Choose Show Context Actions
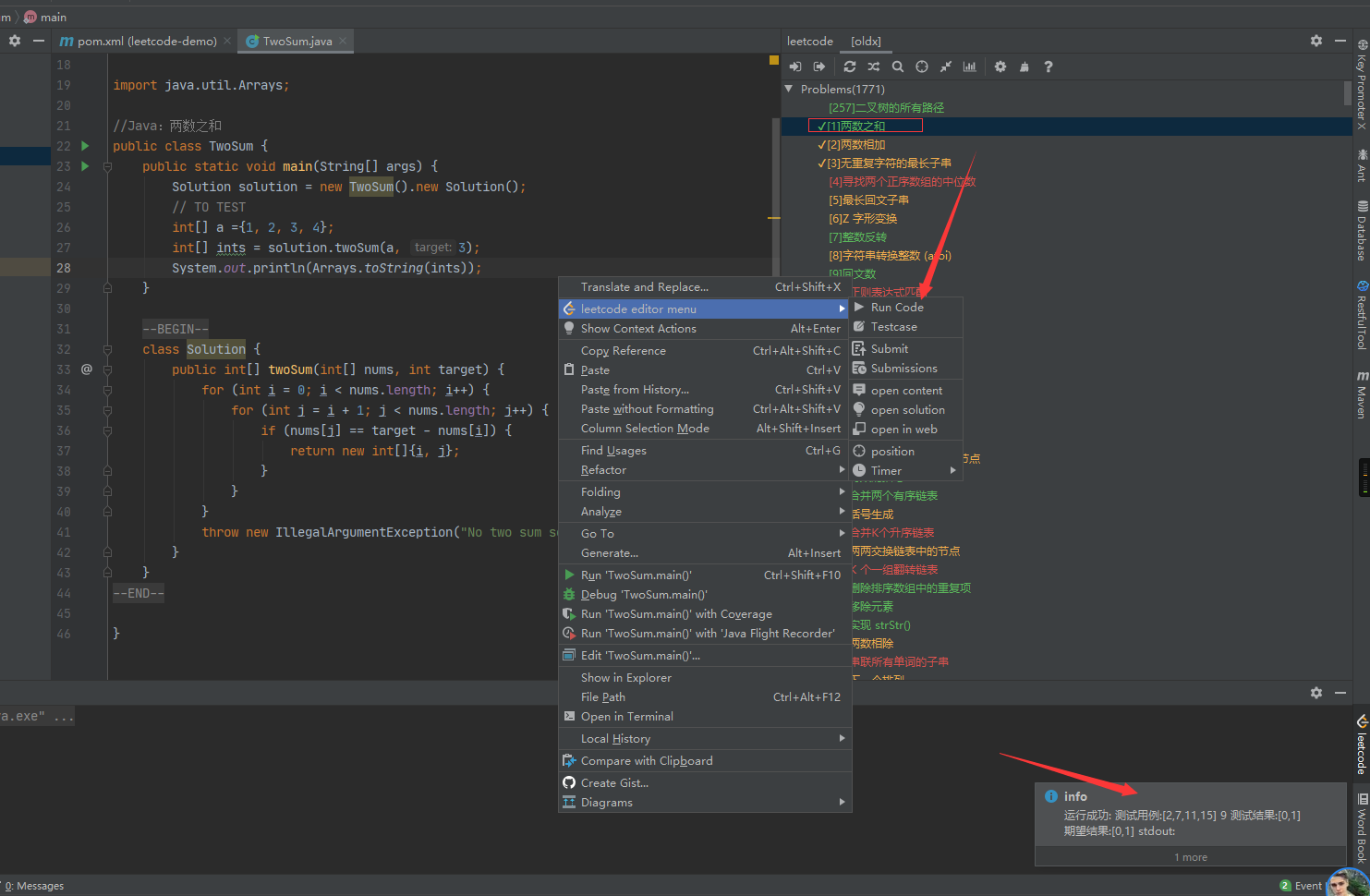This screenshot has height=896, width=1370. tap(705, 328)
